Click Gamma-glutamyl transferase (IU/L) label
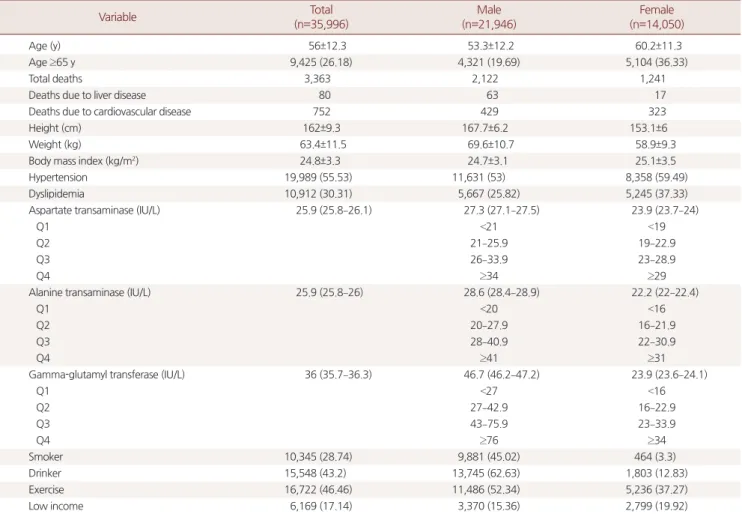Screen dimensions: 742x514 [x=106, y=375]
